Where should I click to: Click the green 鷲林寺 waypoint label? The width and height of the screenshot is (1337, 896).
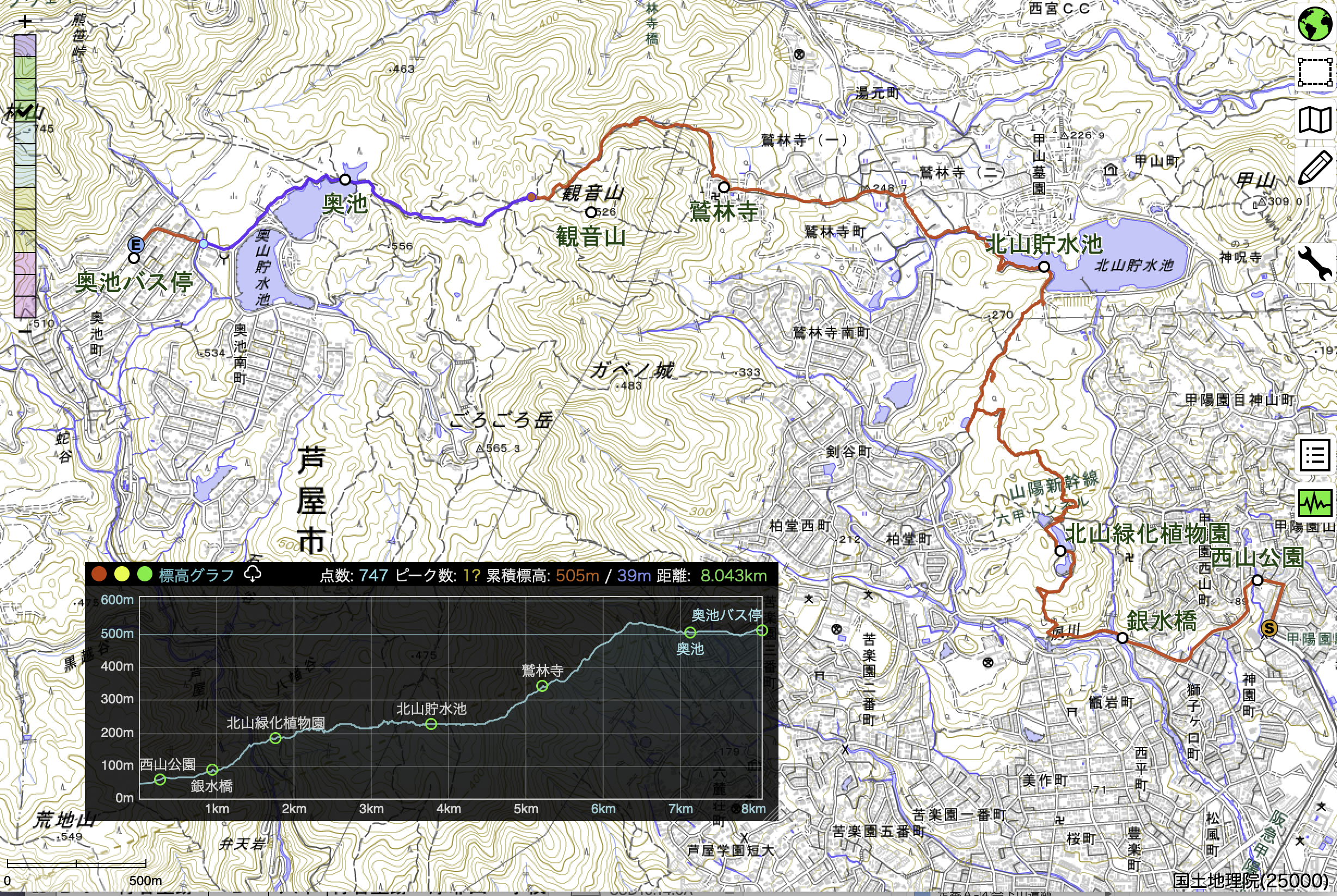tap(724, 211)
